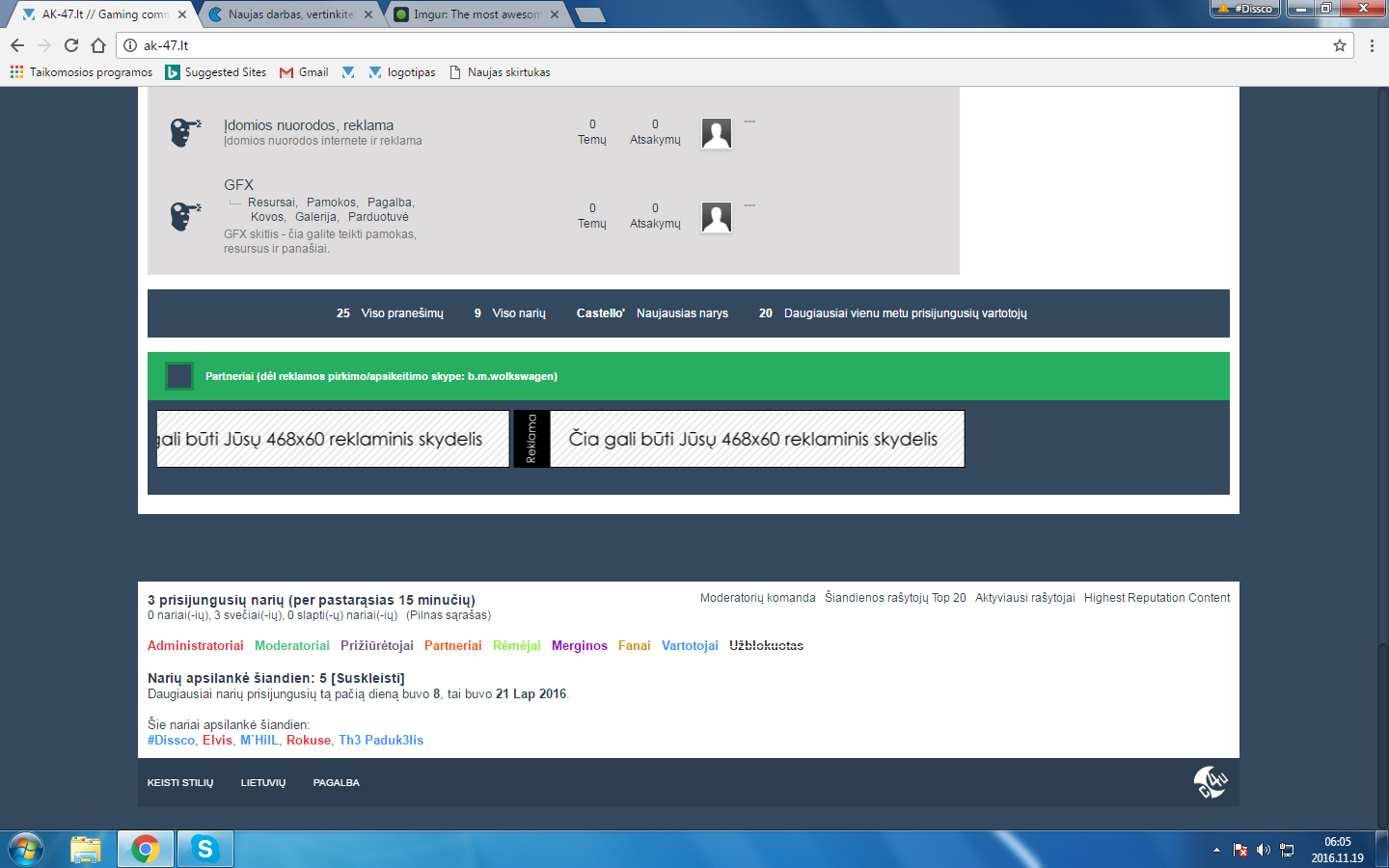Click the GFX last poster avatar
The image size is (1389, 868).
[716, 217]
